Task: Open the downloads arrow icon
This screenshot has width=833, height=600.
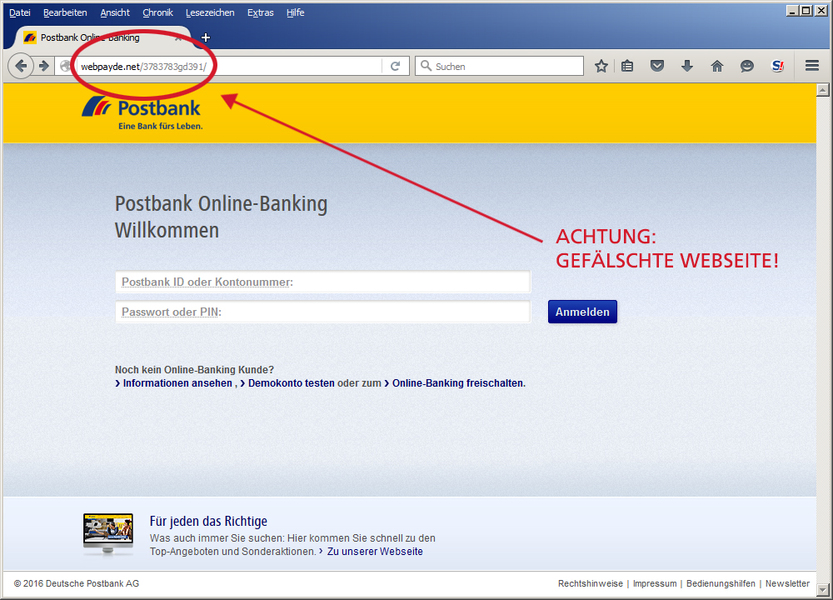Action: point(687,66)
